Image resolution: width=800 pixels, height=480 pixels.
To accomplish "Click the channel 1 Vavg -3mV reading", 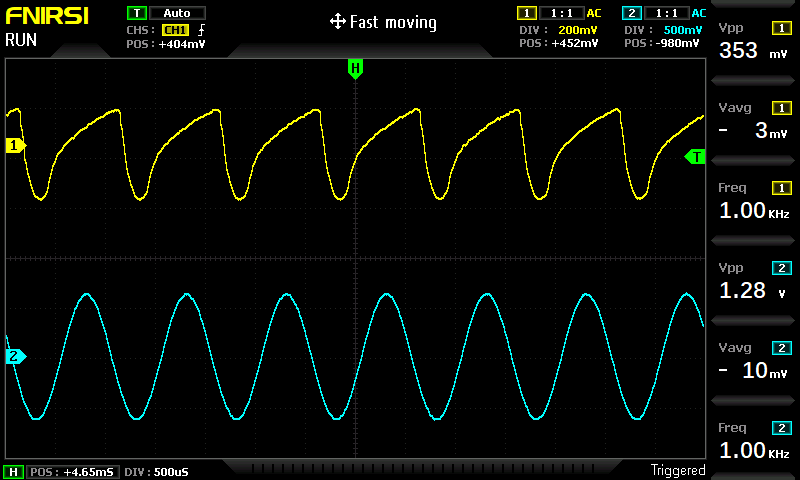I will pyautogui.click(x=753, y=131).
